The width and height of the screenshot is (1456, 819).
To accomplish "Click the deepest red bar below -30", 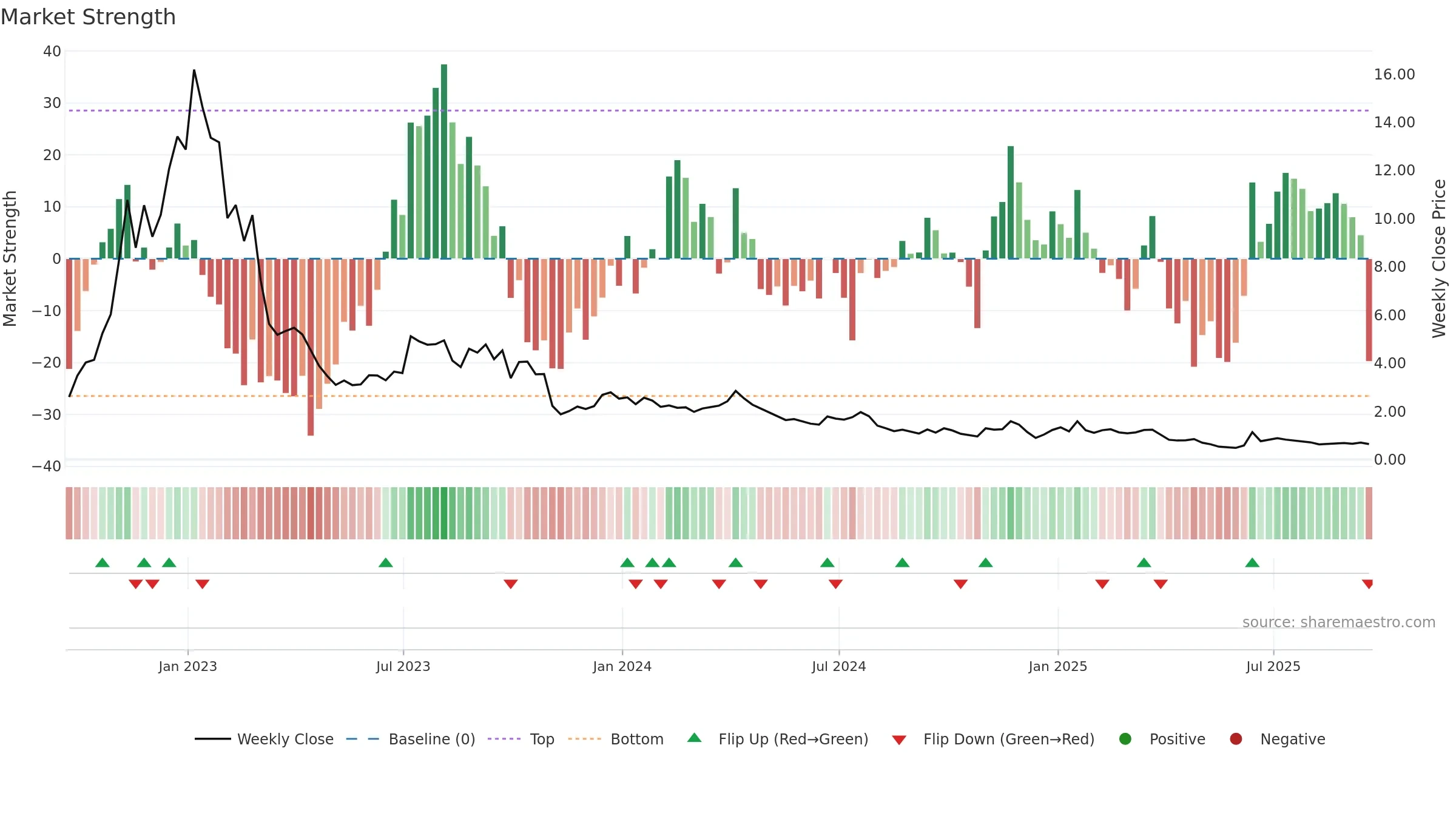I will [x=311, y=347].
